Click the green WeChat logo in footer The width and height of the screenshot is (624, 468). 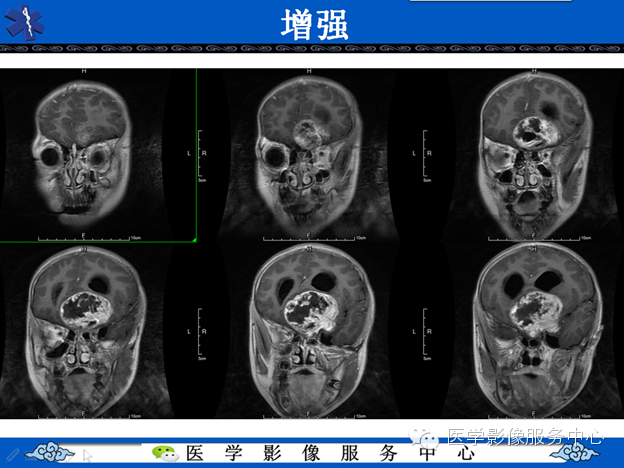[x=165, y=454]
